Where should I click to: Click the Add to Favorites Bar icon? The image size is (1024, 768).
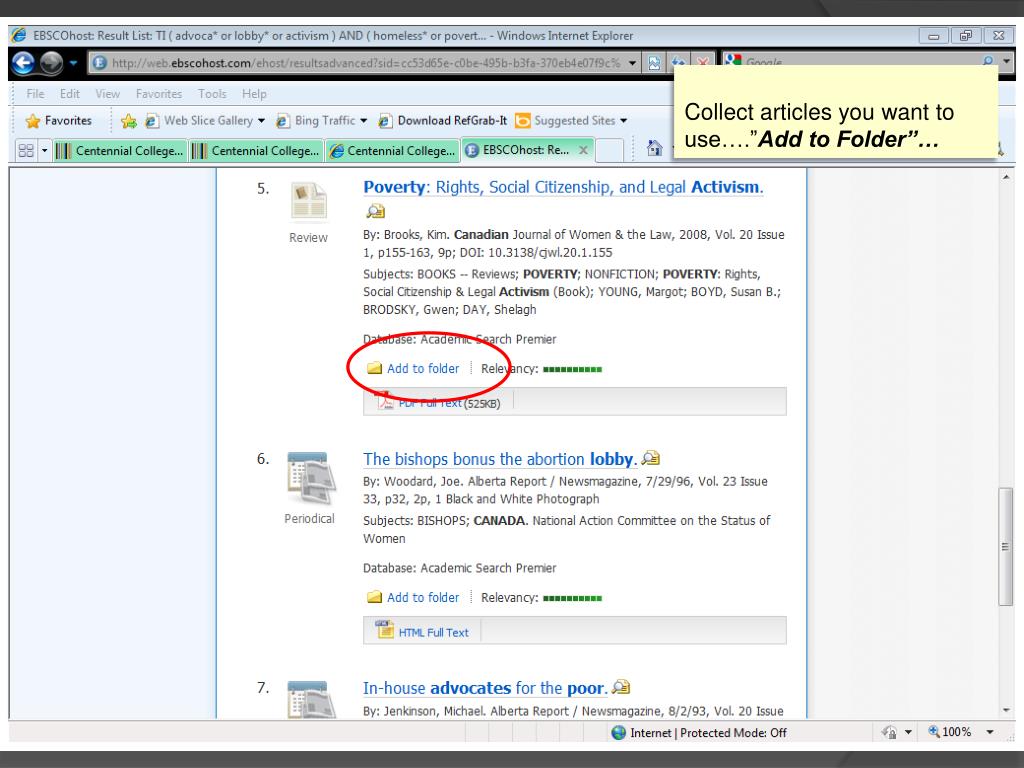129,121
